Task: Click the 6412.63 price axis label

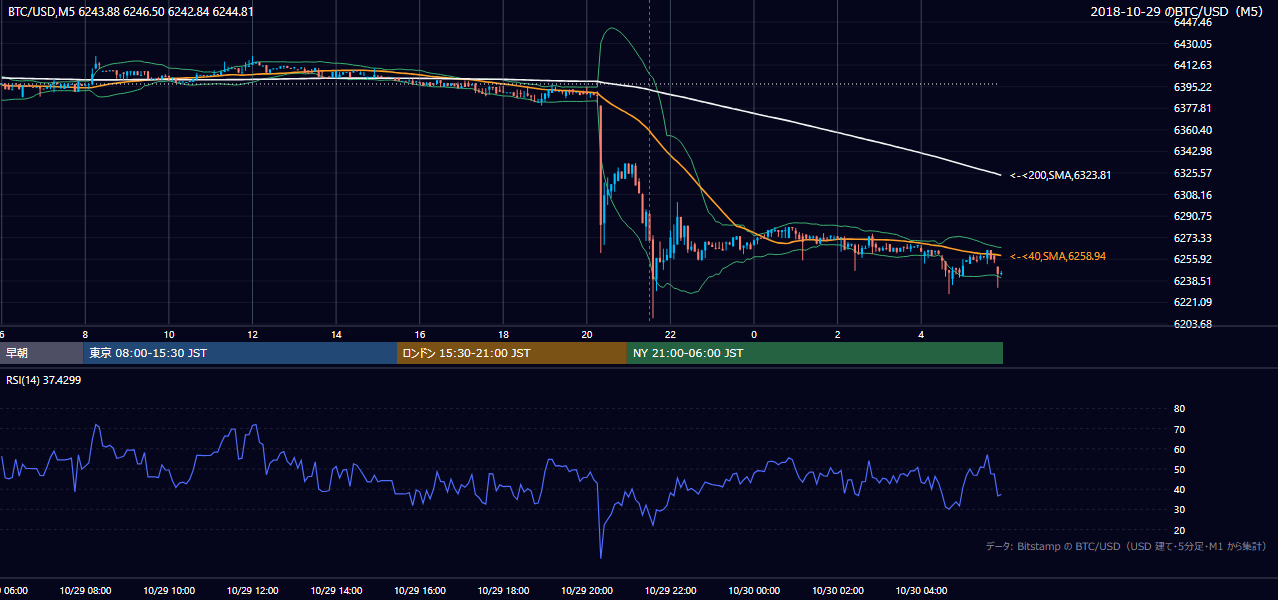Action: point(1193,65)
